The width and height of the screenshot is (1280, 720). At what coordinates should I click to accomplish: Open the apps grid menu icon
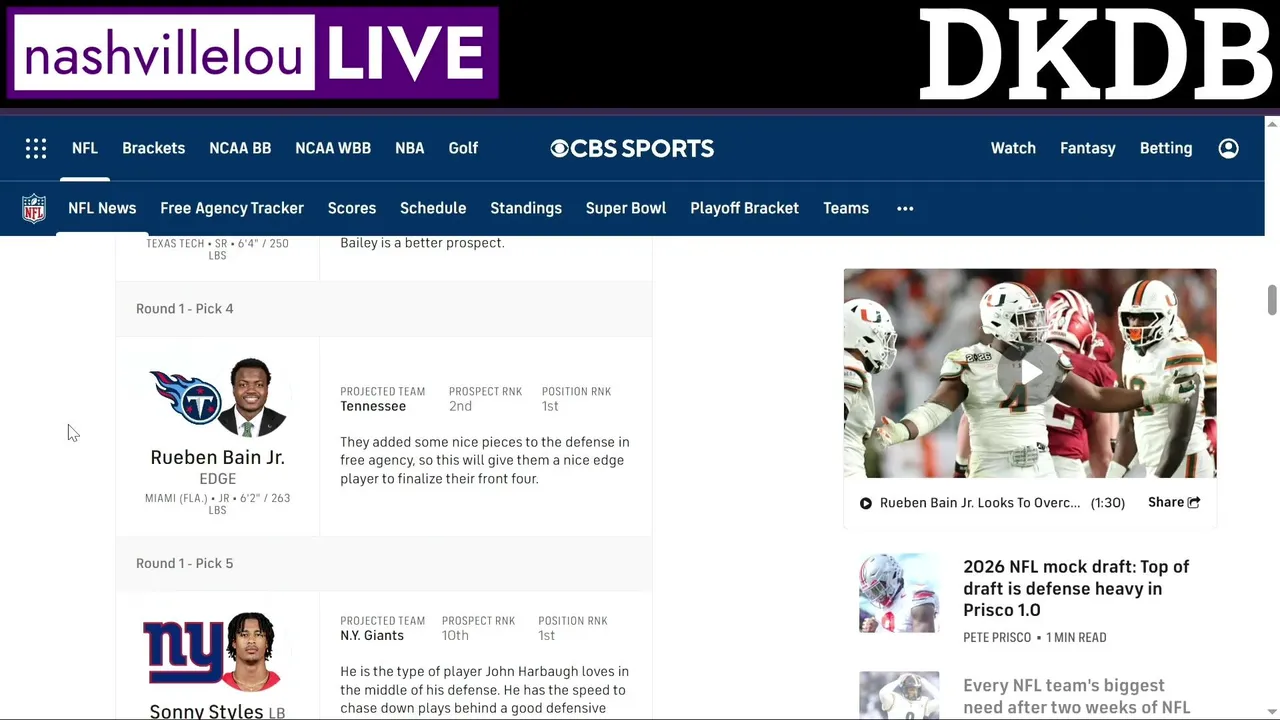36,148
